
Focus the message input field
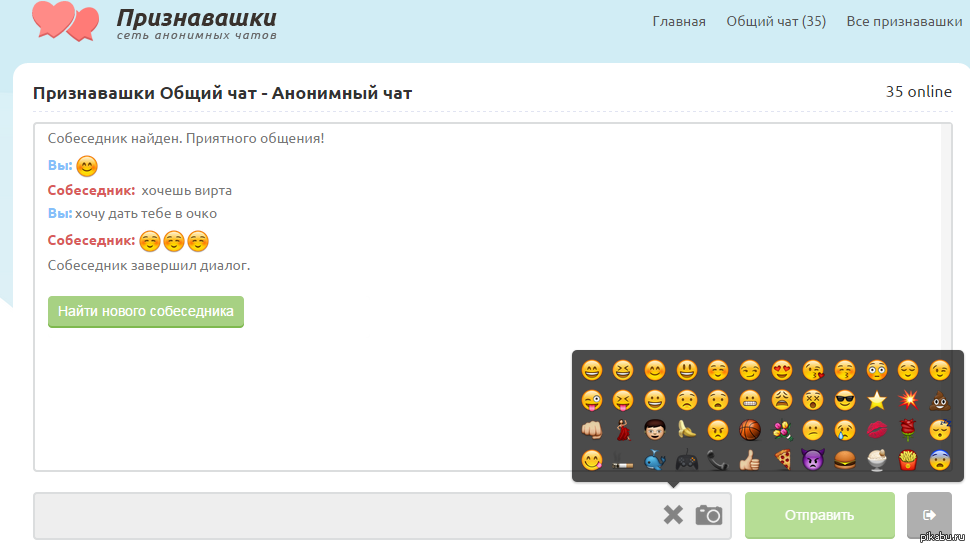[x=346, y=515]
